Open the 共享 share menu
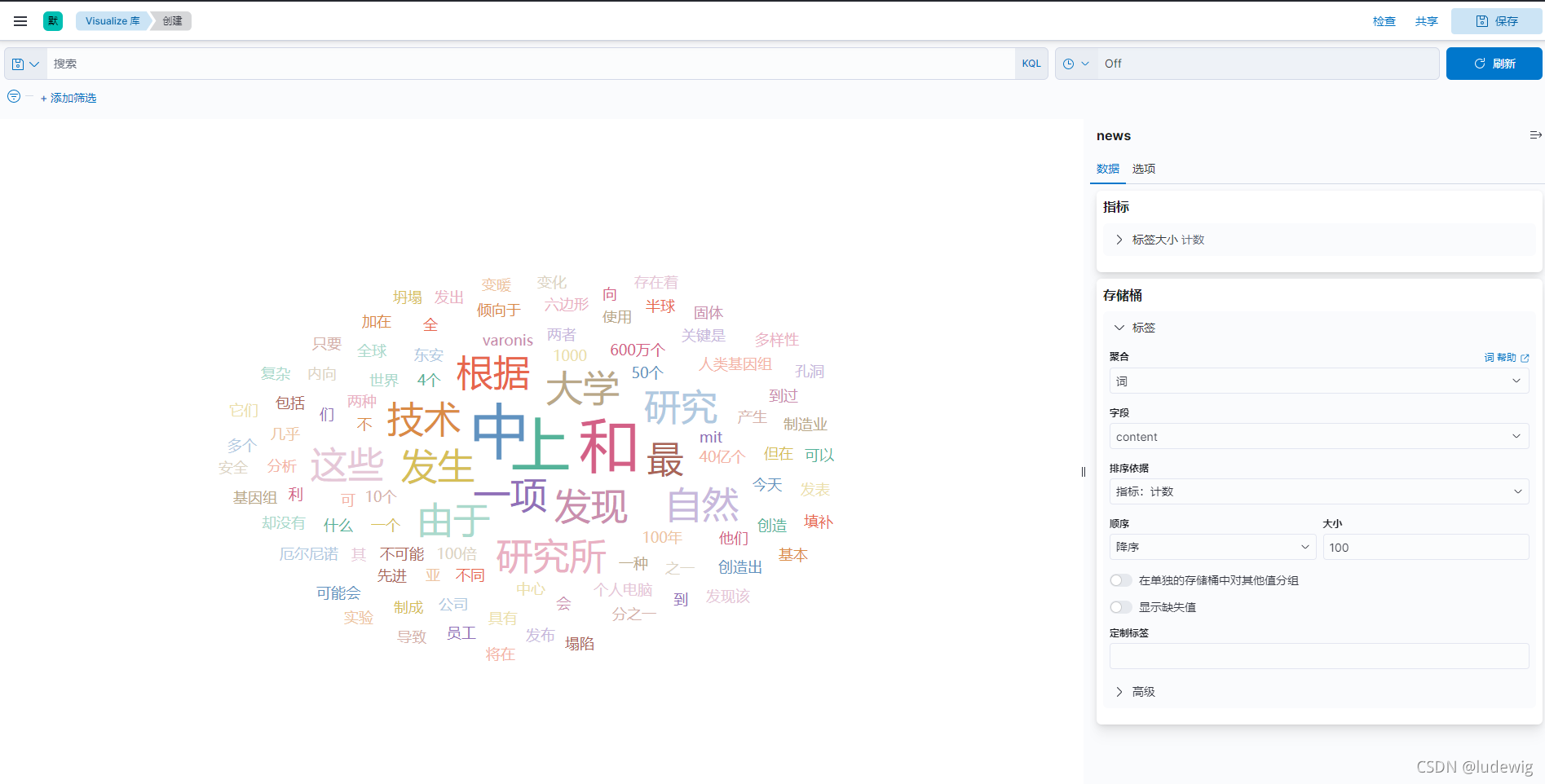Image resolution: width=1545 pixels, height=784 pixels. [x=1427, y=21]
